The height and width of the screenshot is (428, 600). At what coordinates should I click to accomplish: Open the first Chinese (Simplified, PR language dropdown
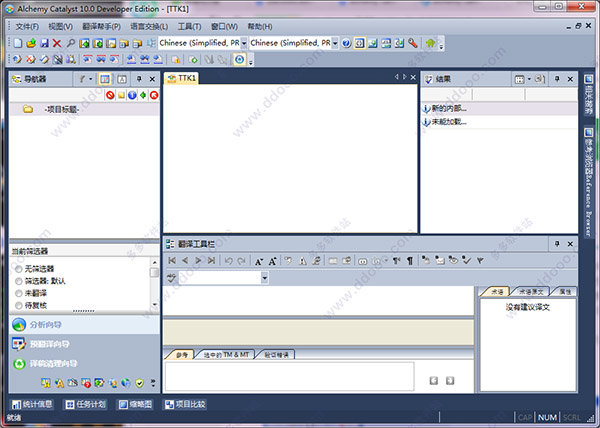(244, 43)
